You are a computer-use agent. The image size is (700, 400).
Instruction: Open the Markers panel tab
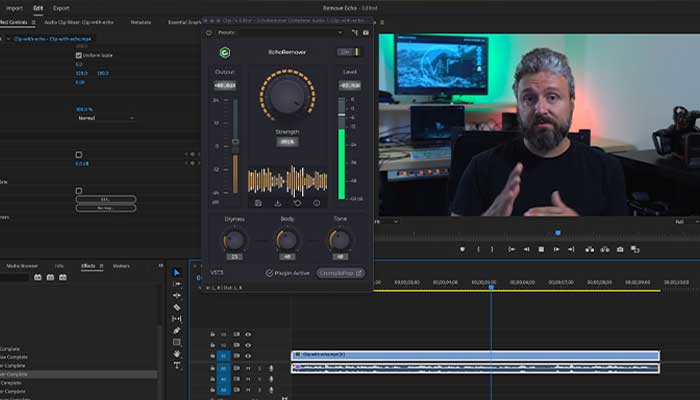click(x=121, y=266)
